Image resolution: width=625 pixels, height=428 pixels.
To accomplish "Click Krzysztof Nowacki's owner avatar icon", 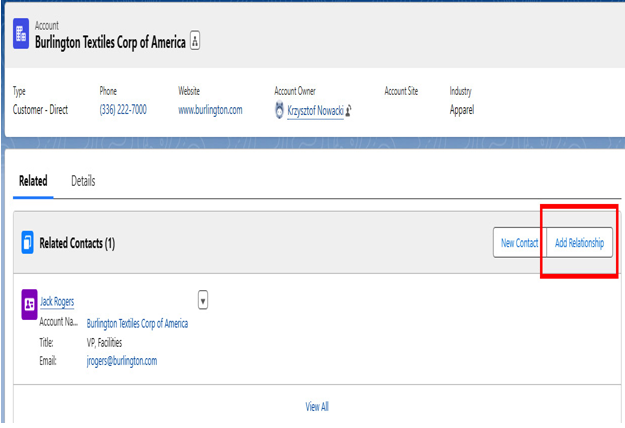I will point(279,110).
